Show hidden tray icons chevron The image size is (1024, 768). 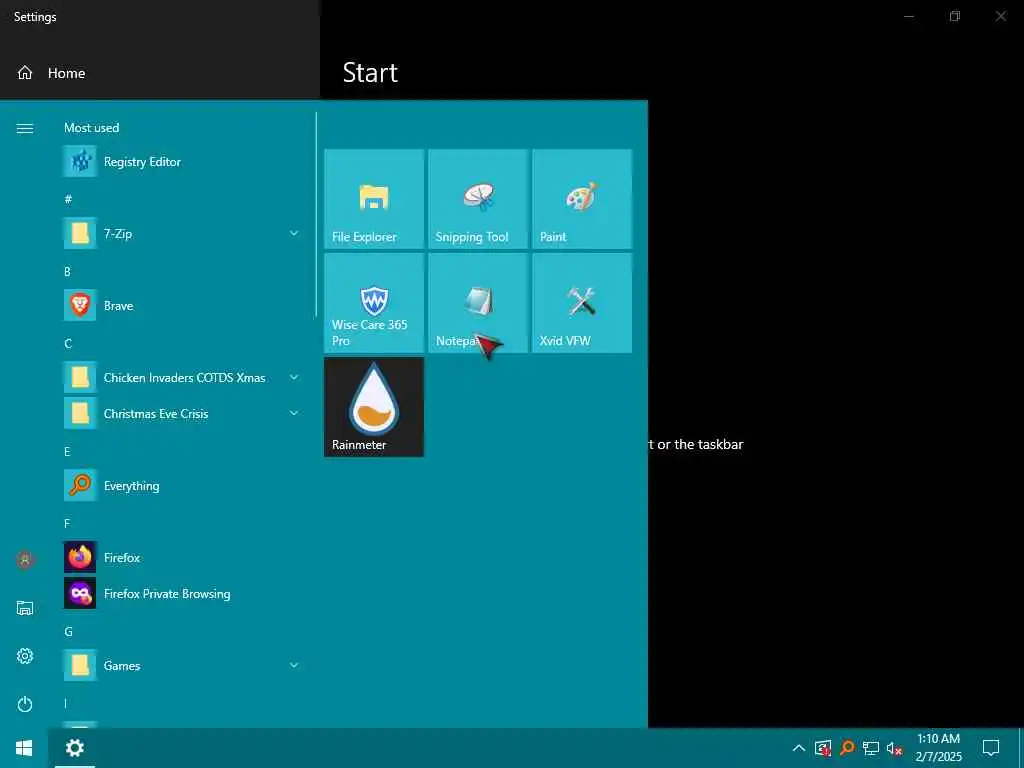[799, 748]
